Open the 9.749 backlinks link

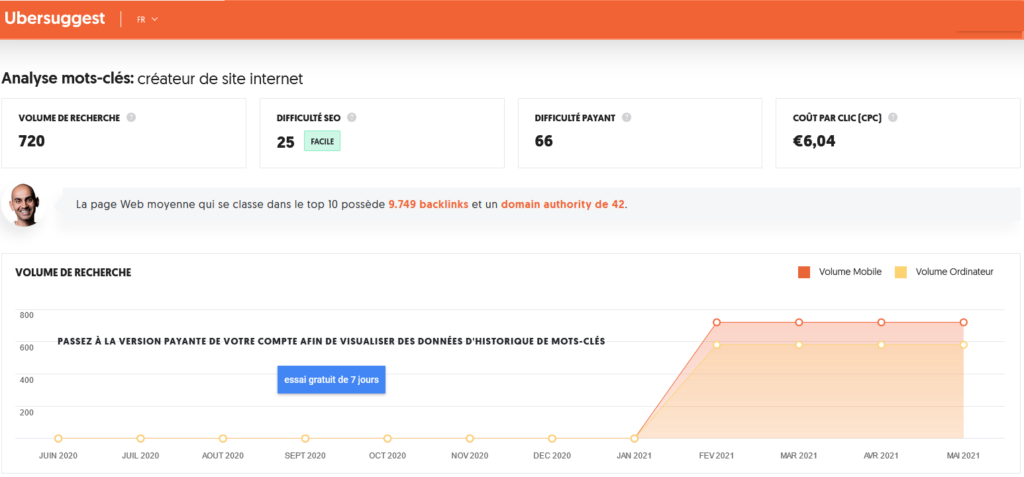428,205
